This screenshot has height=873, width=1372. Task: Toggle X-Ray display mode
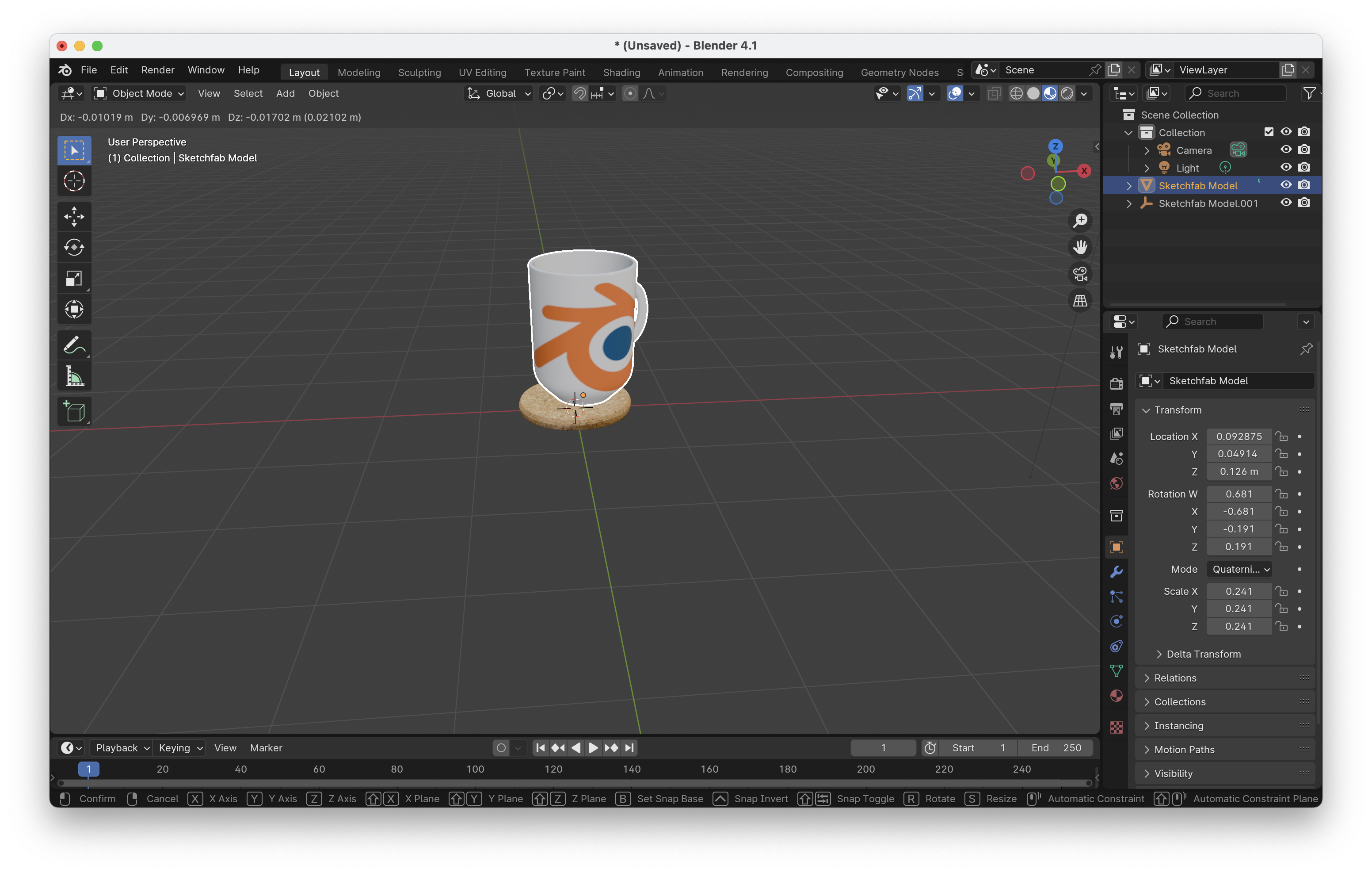tap(994, 93)
